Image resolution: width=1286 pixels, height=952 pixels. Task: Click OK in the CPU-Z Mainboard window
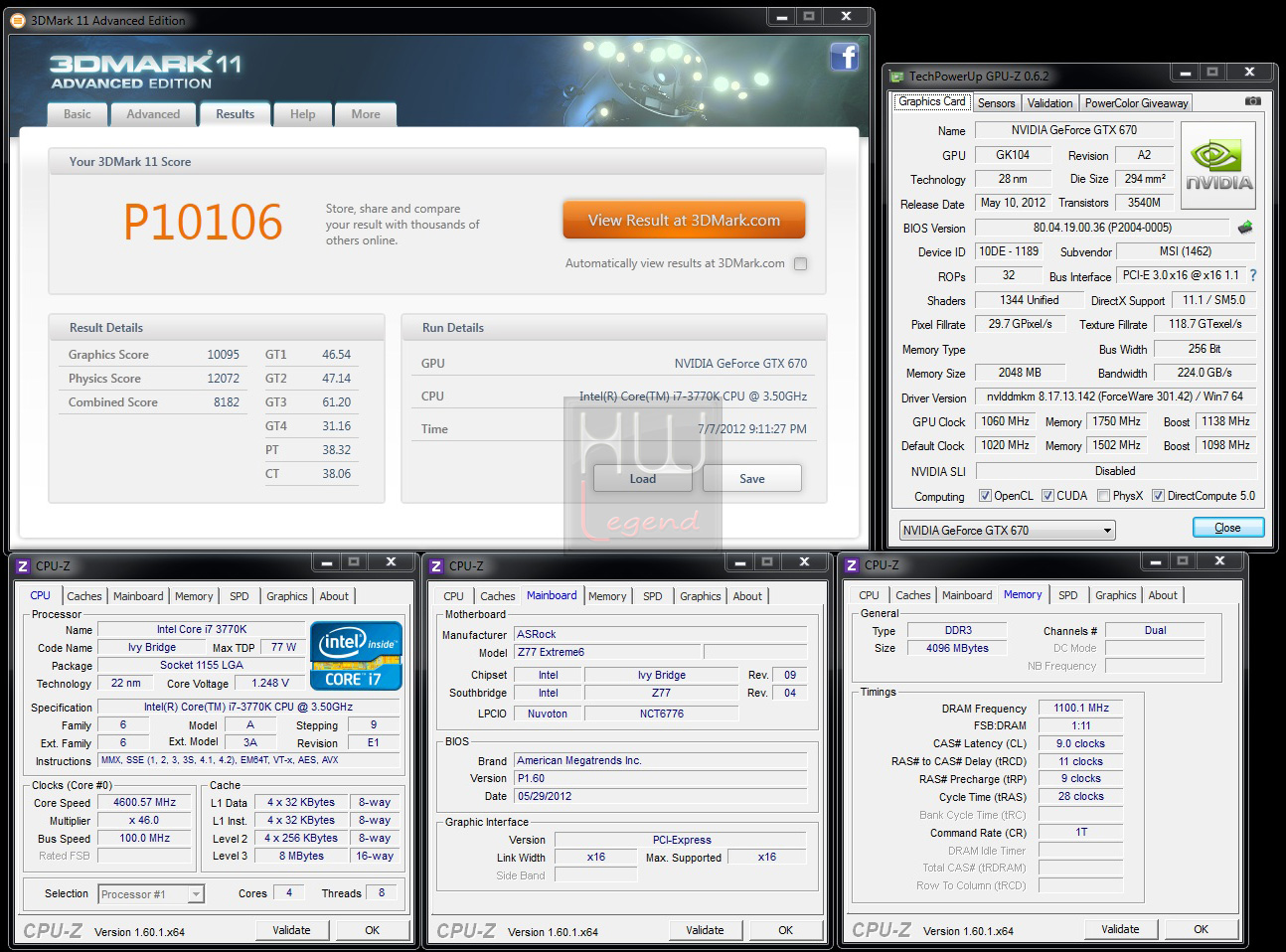point(785,930)
